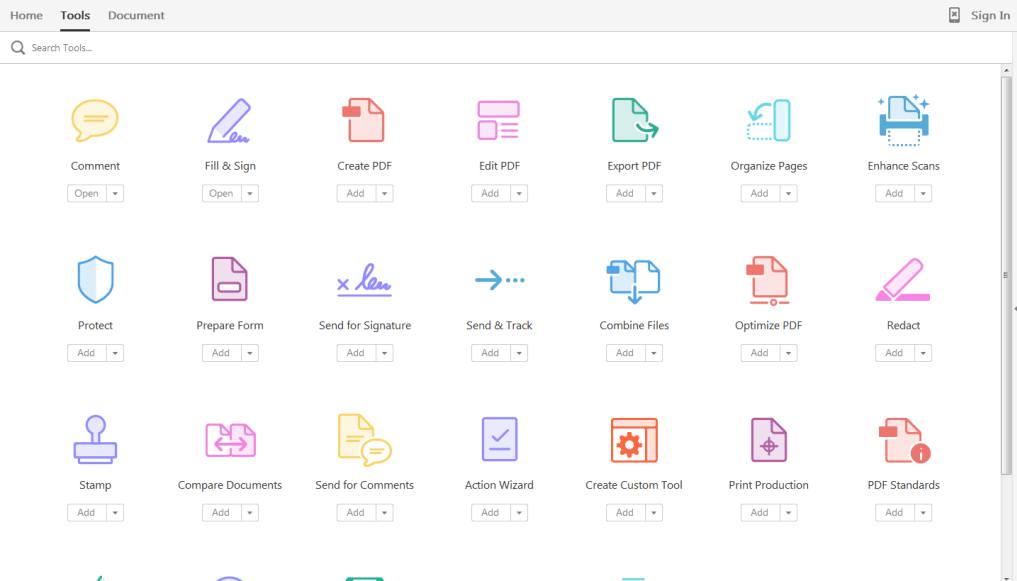The image size is (1017, 581).
Task: Add the Edit PDF tool
Action: click(x=491, y=193)
